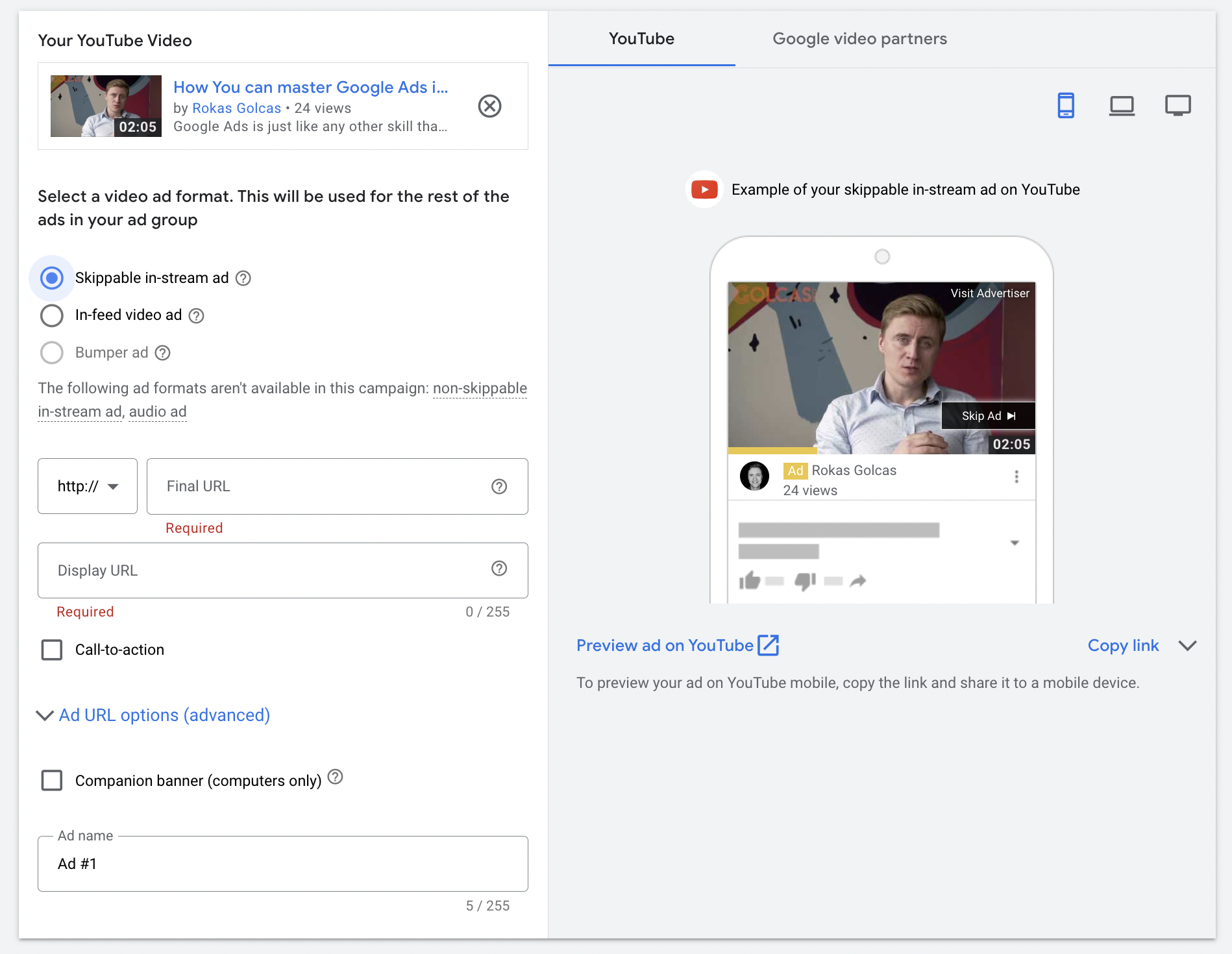The height and width of the screenshot is (954, 1232).
Task: Switch preview to TV screen device
Action: pos(1177,105)
